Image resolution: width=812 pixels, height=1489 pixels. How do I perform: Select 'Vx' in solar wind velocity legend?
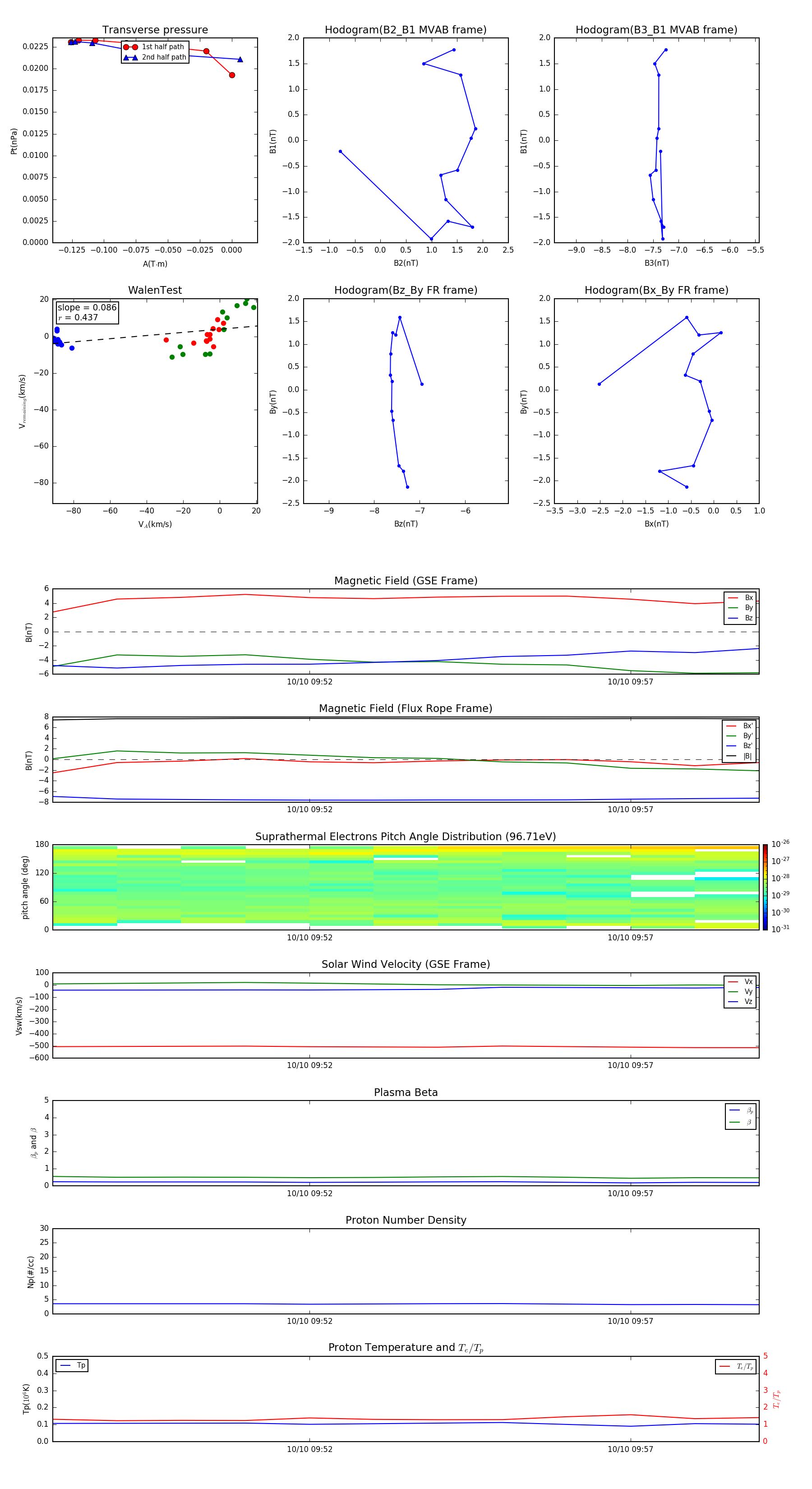[x=740, y=981]
